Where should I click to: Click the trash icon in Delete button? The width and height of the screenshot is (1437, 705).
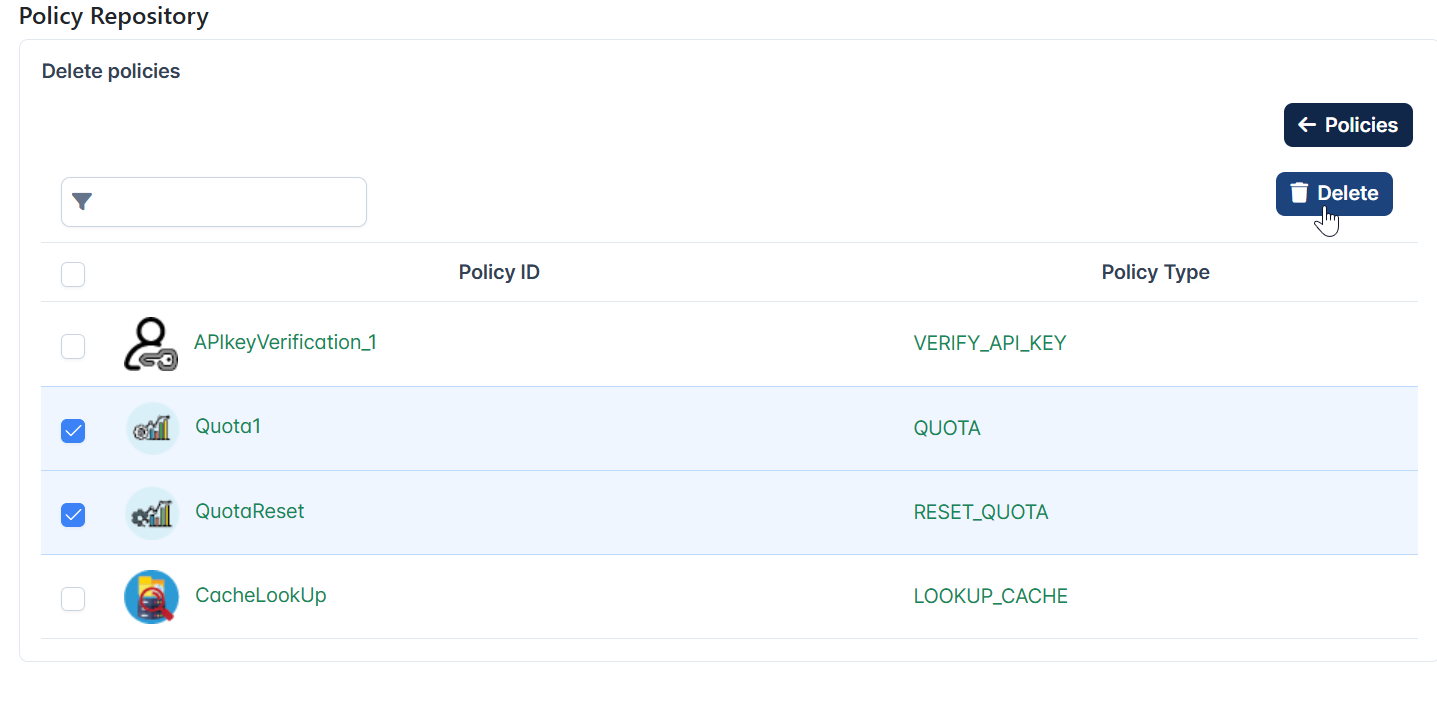(x=1299, y=193)
